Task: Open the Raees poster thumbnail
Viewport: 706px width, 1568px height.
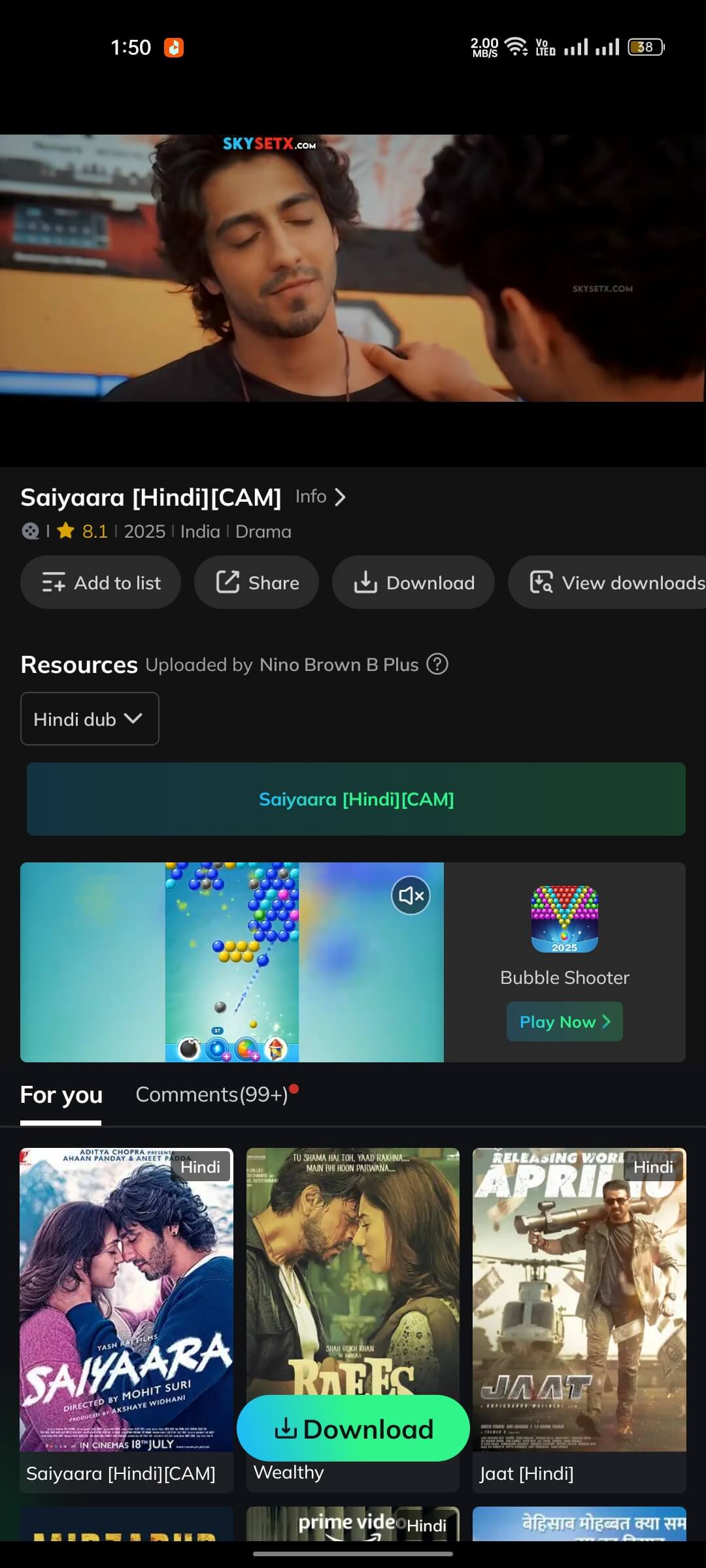Action: pyautogui.click(x=353, y=1271)
